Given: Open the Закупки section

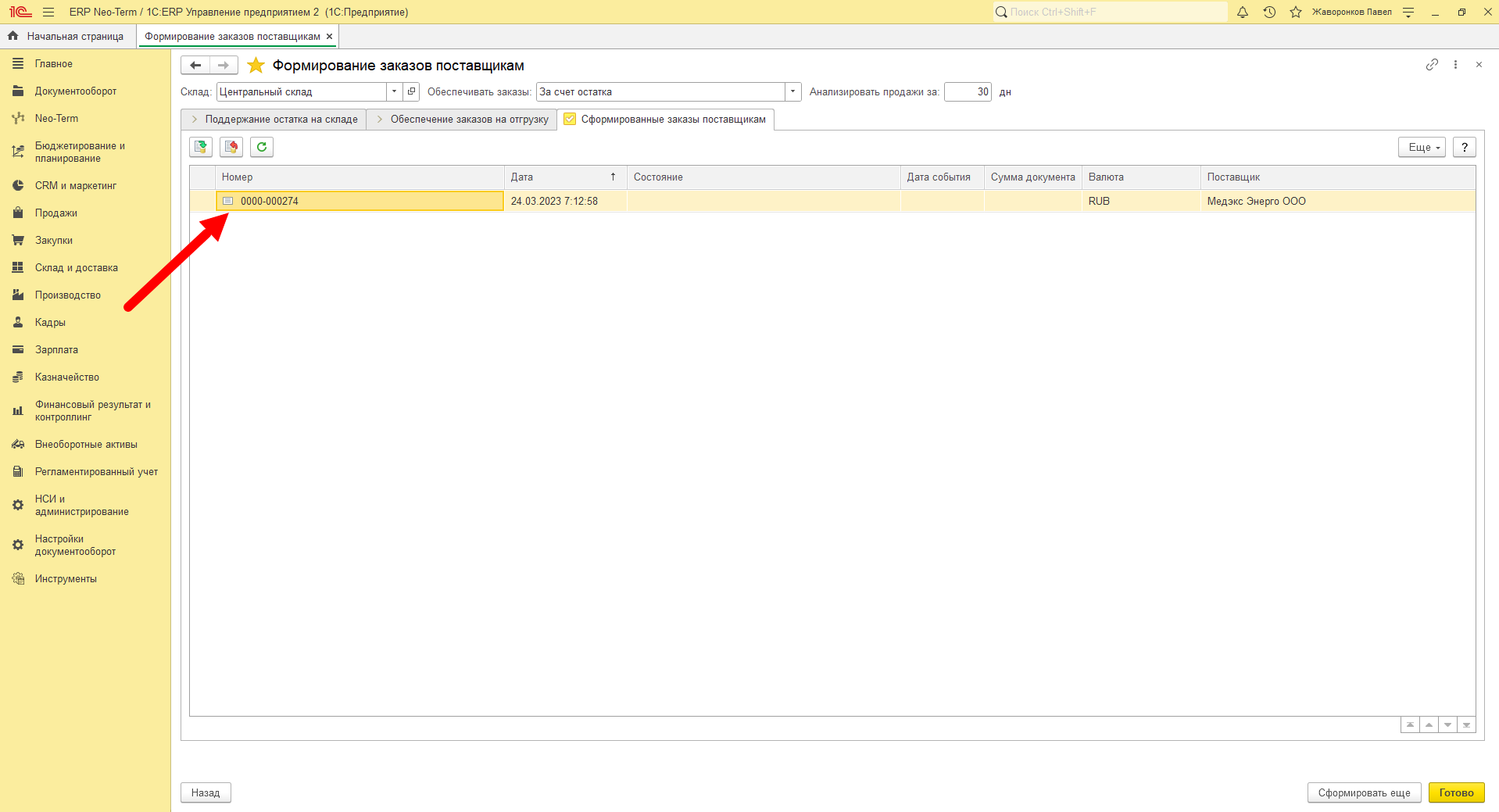Looking at the screenshot, I should point(53,240).
